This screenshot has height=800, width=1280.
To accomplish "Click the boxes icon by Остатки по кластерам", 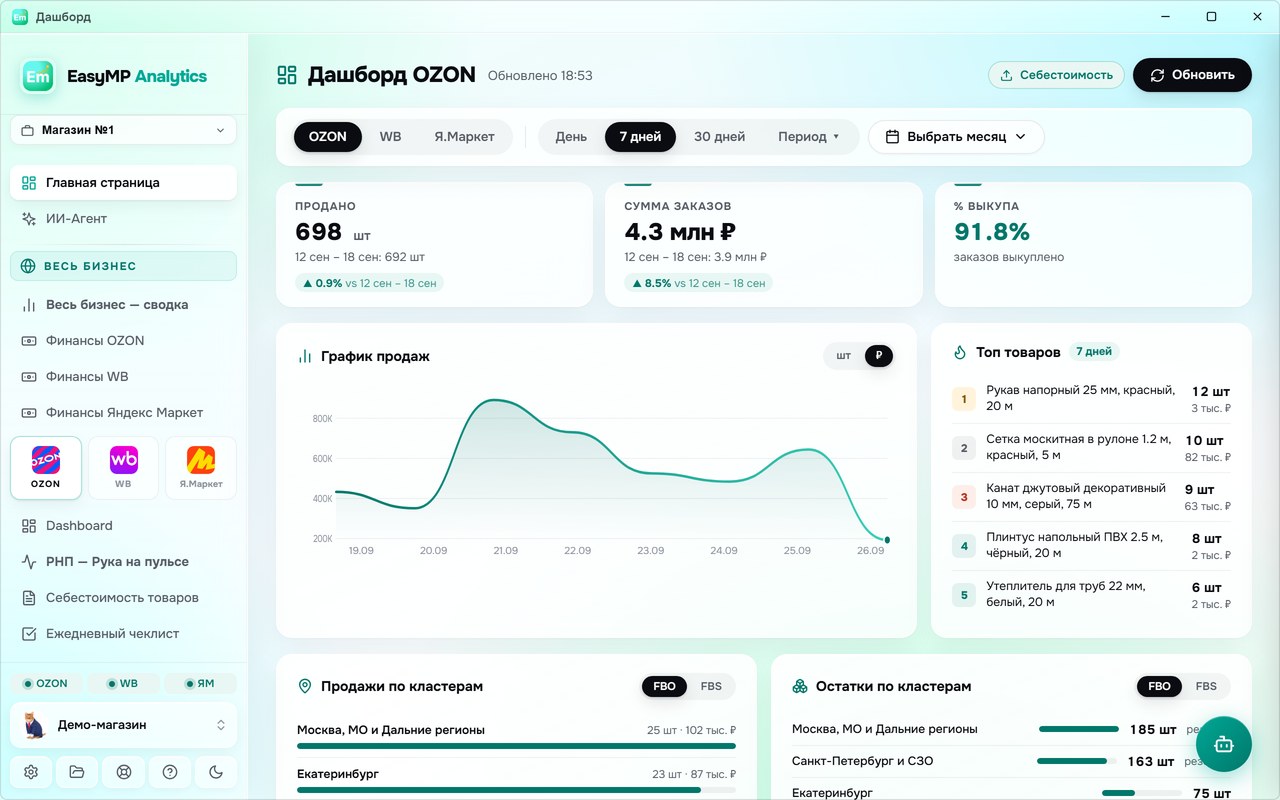I will 800,686.
